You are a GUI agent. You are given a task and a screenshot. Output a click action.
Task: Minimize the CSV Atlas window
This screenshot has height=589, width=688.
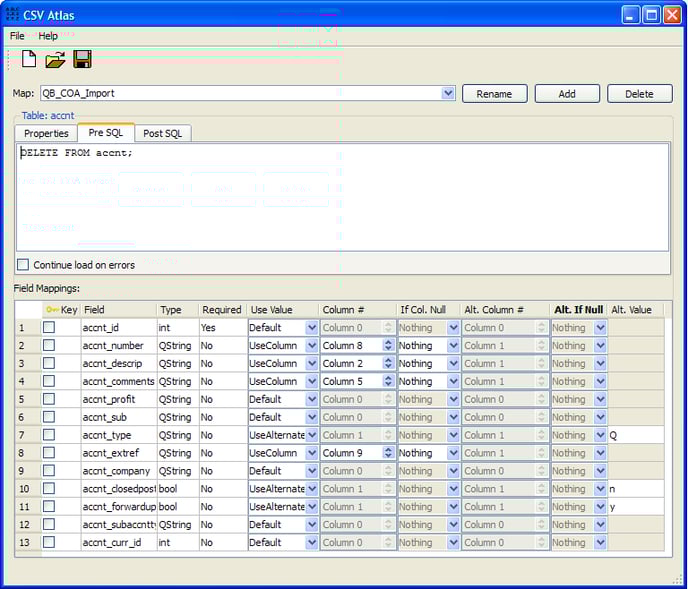click(x=631, y=15)
